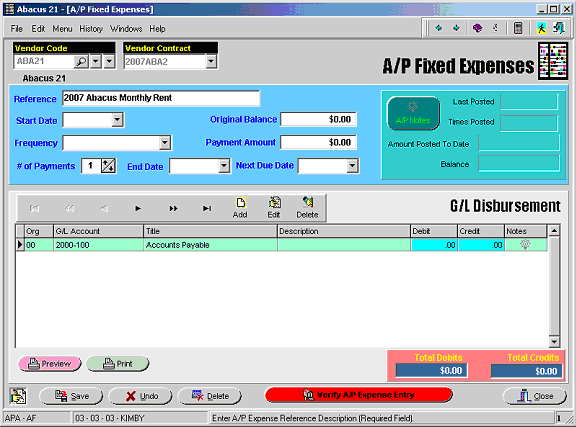Open the History menu
The image size is (576, 427).
coord(91,28)
